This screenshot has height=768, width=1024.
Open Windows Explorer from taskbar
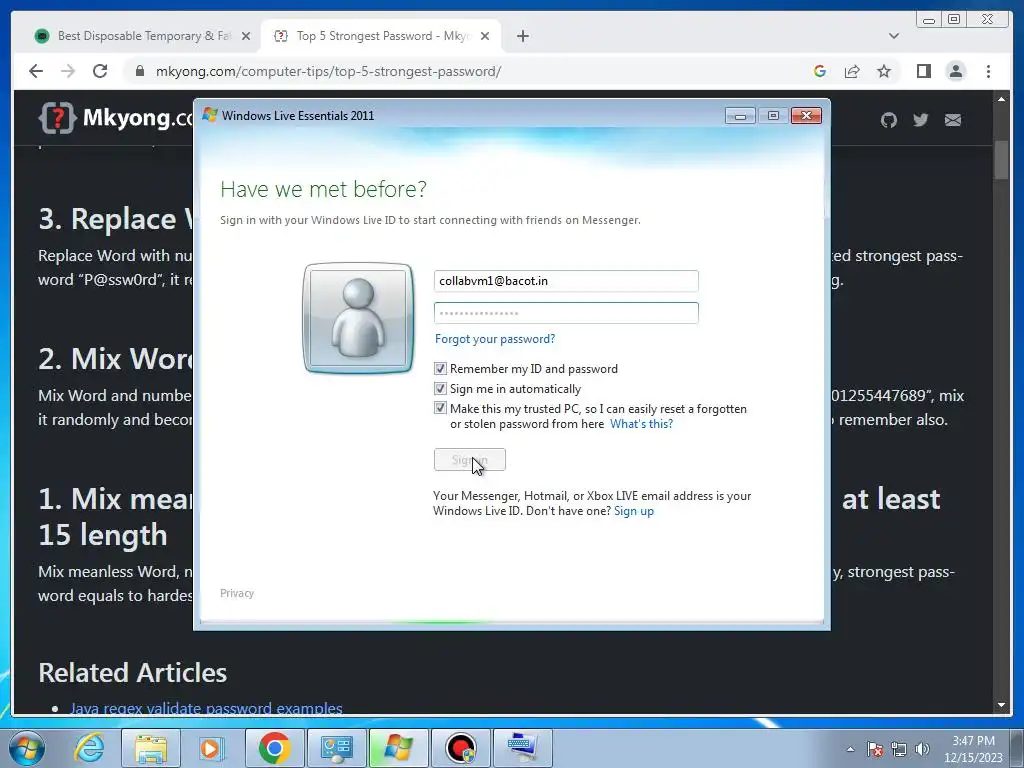(151, 748)
